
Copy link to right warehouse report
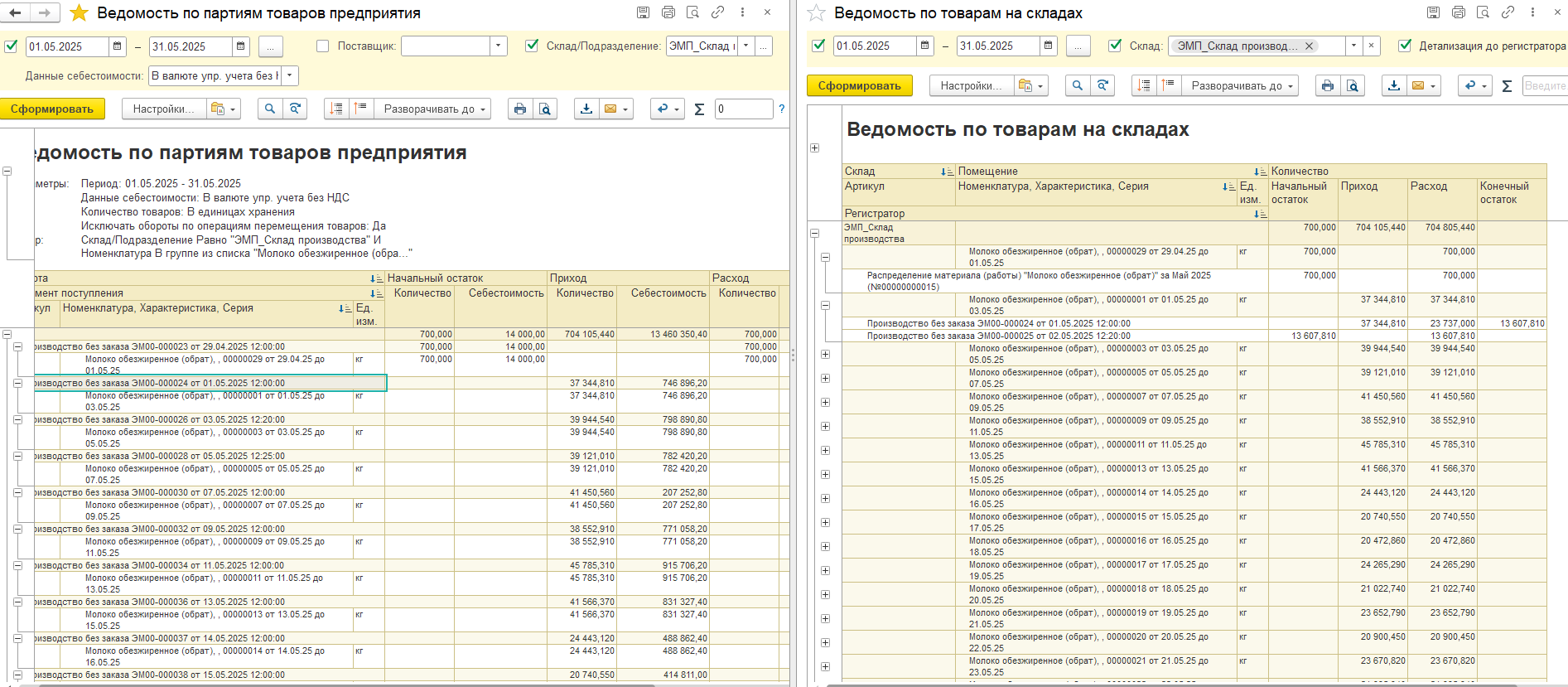[1508, 12]
